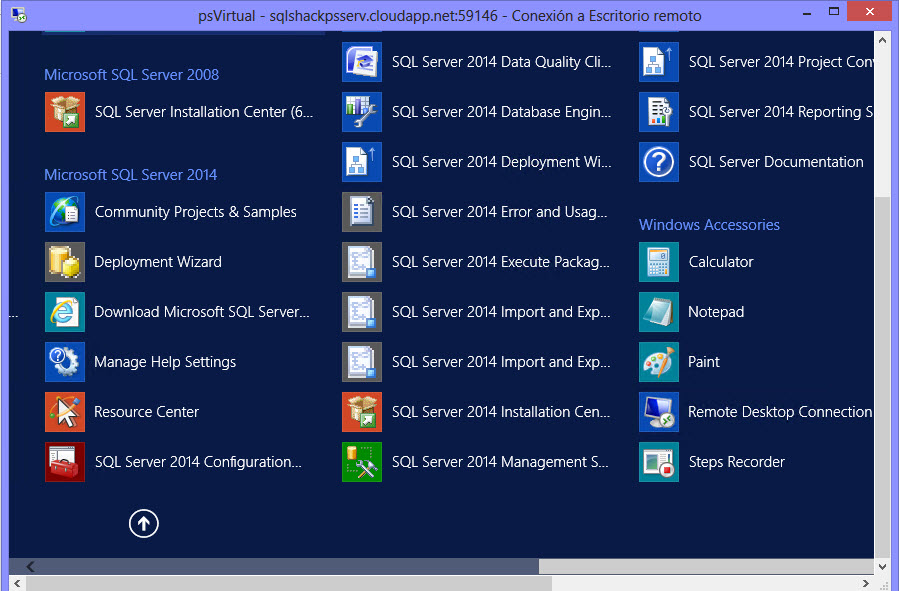Open Manage Help Settings icon

[x=65, y=362]
